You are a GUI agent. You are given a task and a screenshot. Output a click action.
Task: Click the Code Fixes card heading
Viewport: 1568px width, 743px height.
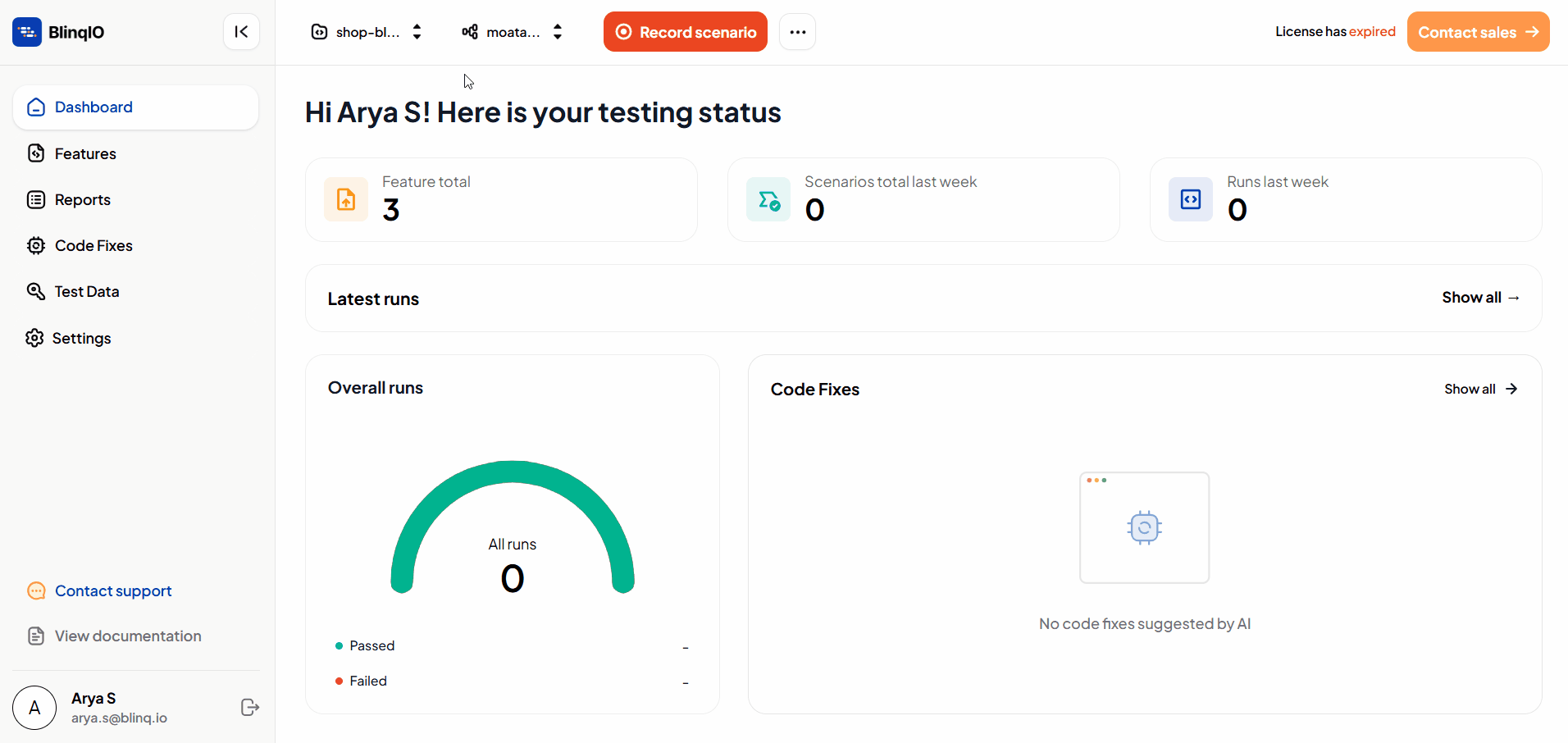(815, 390)
